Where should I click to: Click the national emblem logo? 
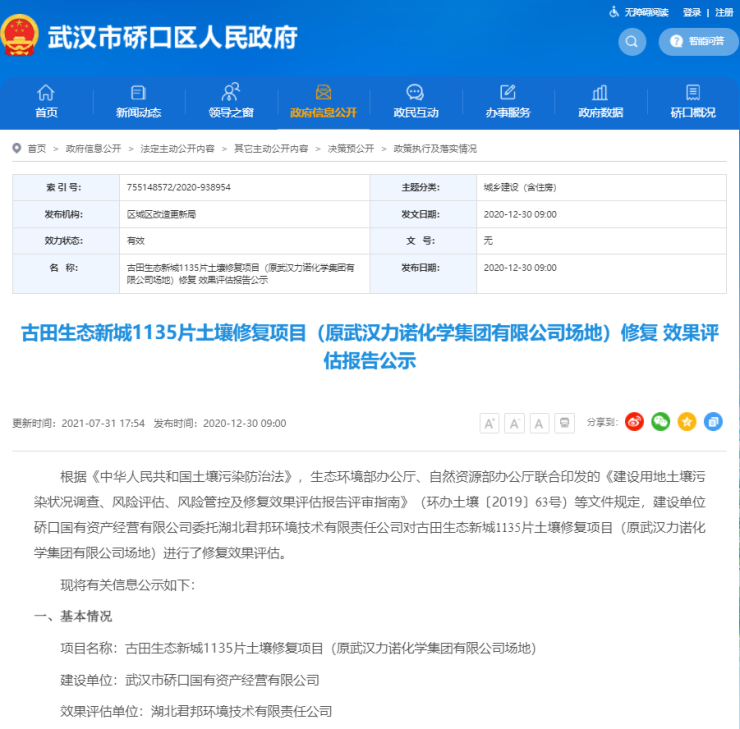pos(19,35)
